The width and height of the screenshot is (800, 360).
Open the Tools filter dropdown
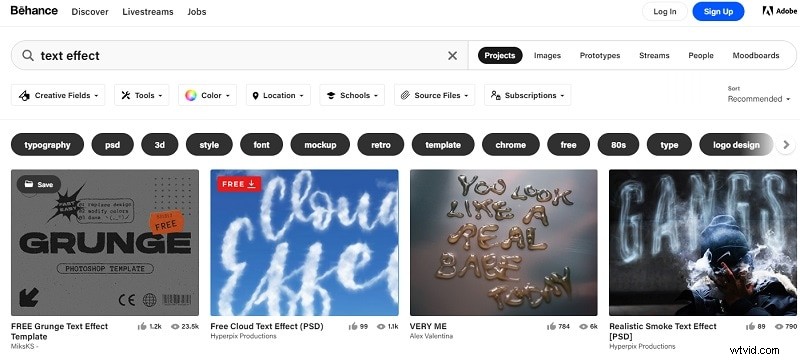click(142, 95)
